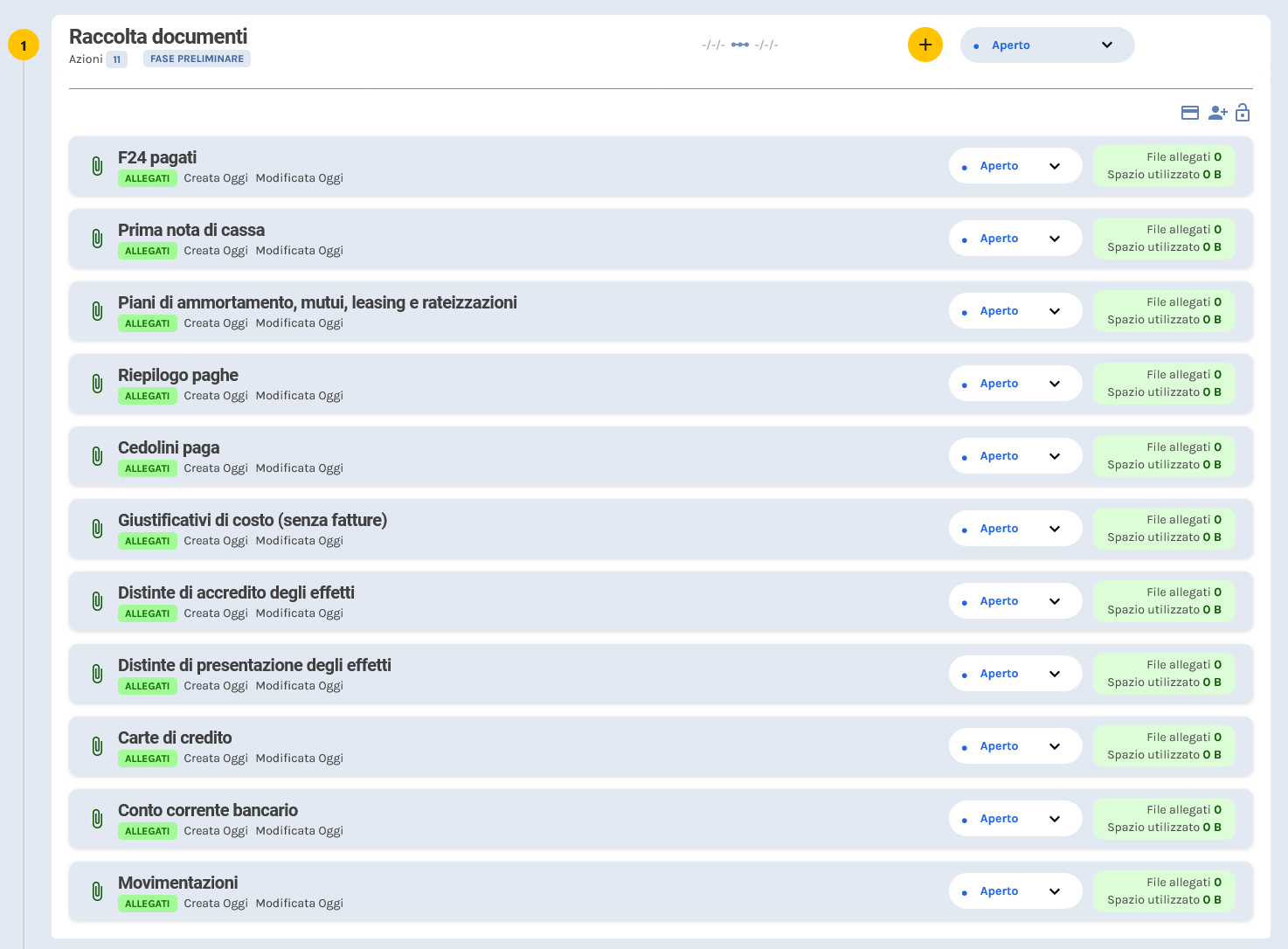Click paperclip icon for Carte di credito

[x=97, y=746]
